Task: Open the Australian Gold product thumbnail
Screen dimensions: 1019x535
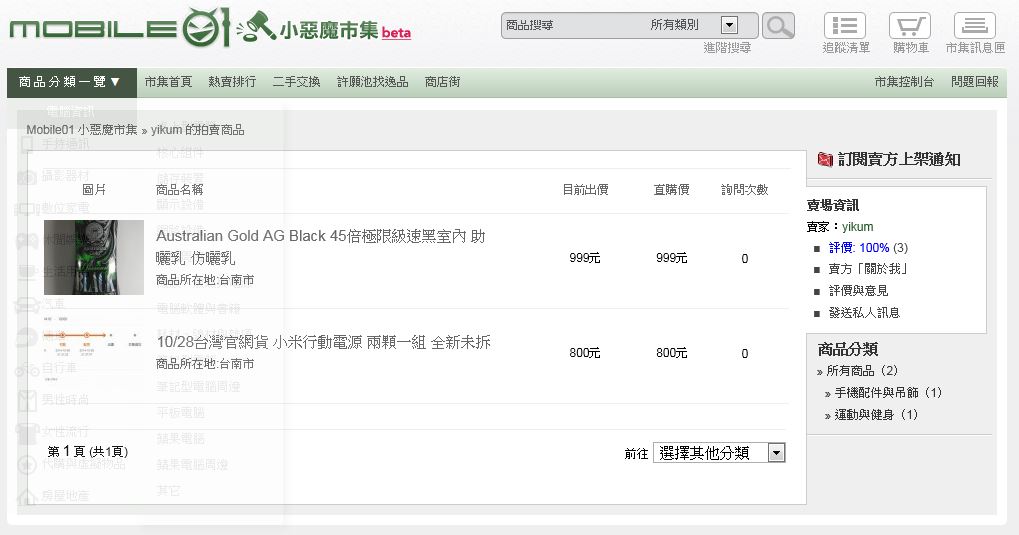Action: pyautogui.click(x=94, y=257)
